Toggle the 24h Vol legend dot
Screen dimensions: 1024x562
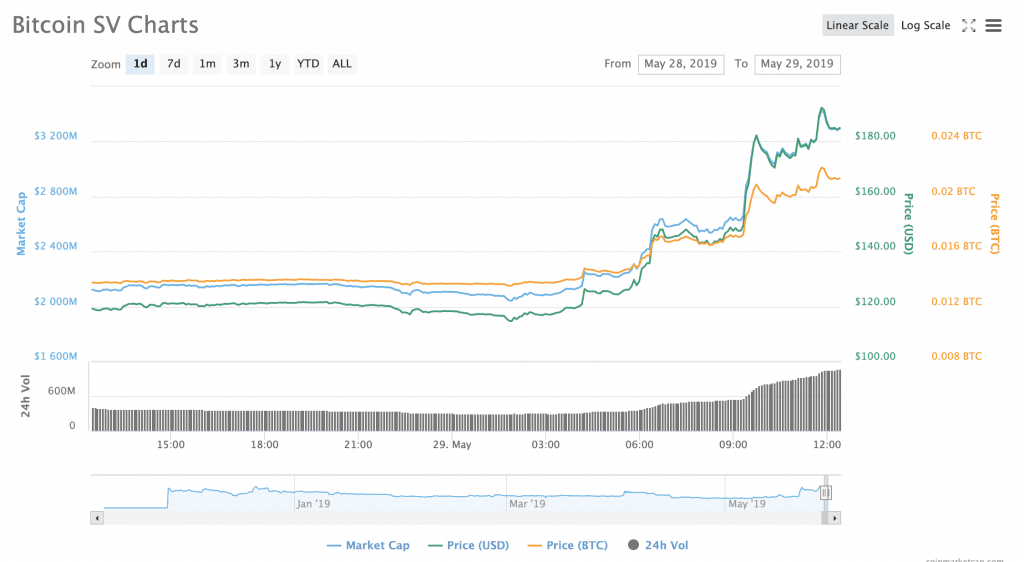click(633, 545)
